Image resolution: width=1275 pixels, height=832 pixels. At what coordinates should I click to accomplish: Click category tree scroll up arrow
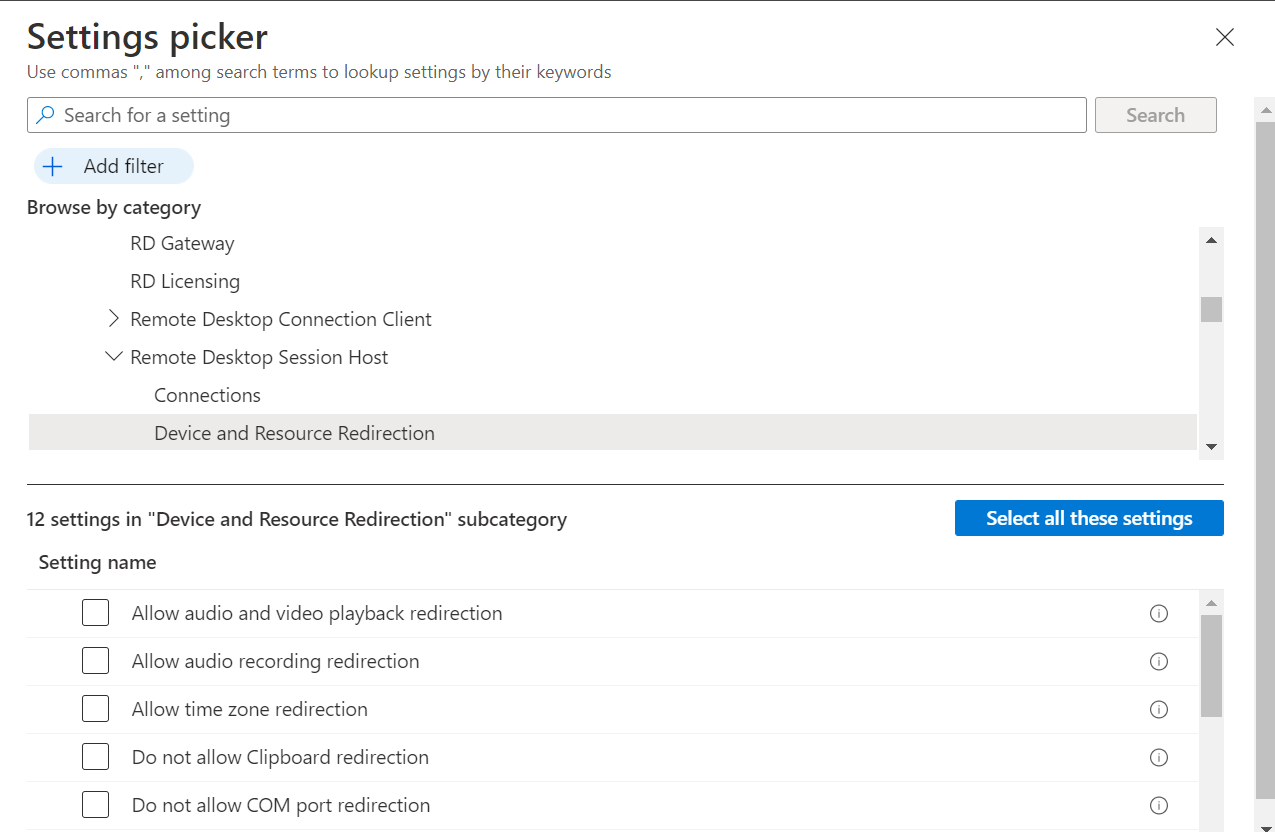click(1211, 240)
